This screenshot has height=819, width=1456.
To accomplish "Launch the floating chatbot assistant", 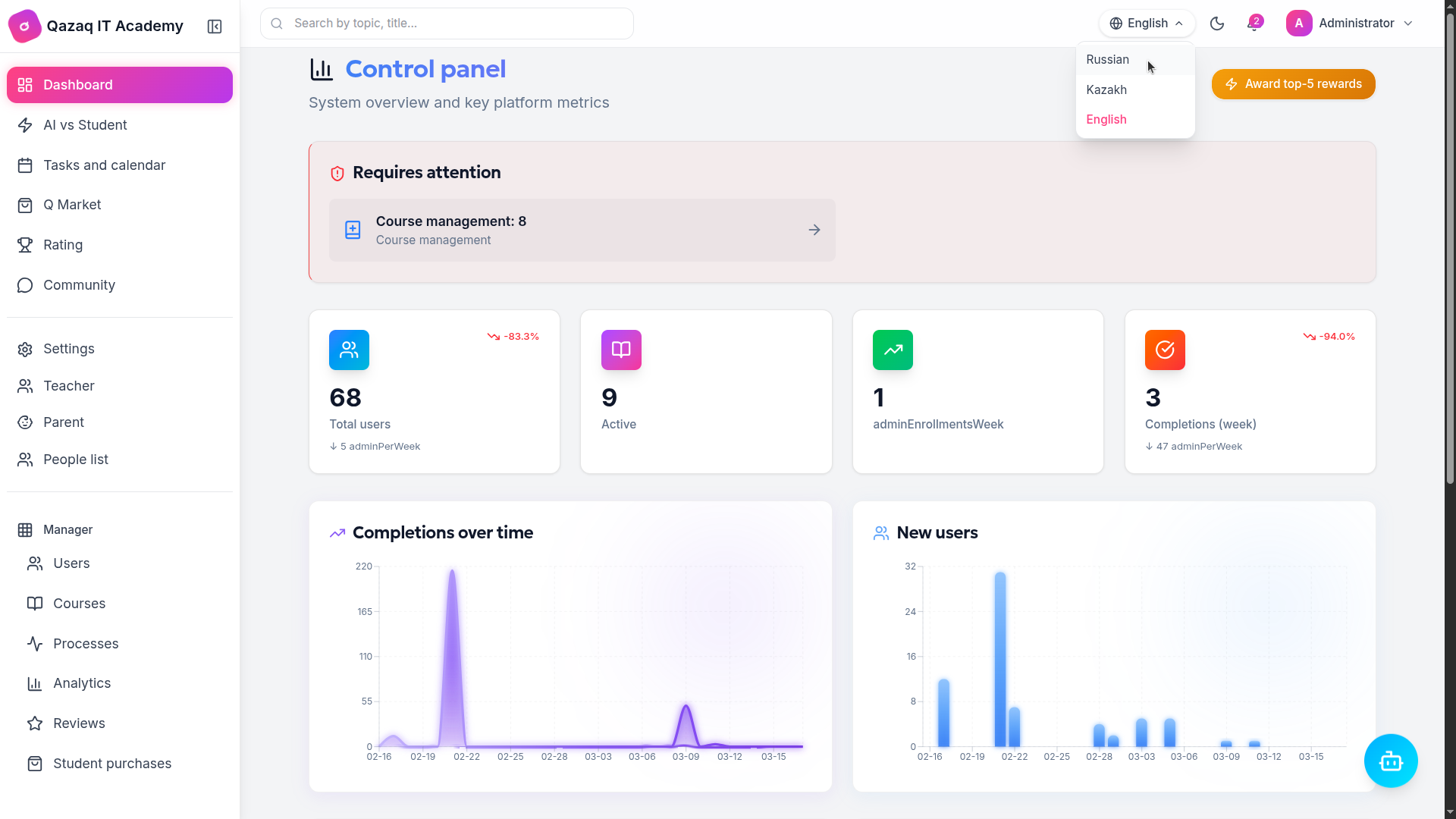I will click(1391, 760).
